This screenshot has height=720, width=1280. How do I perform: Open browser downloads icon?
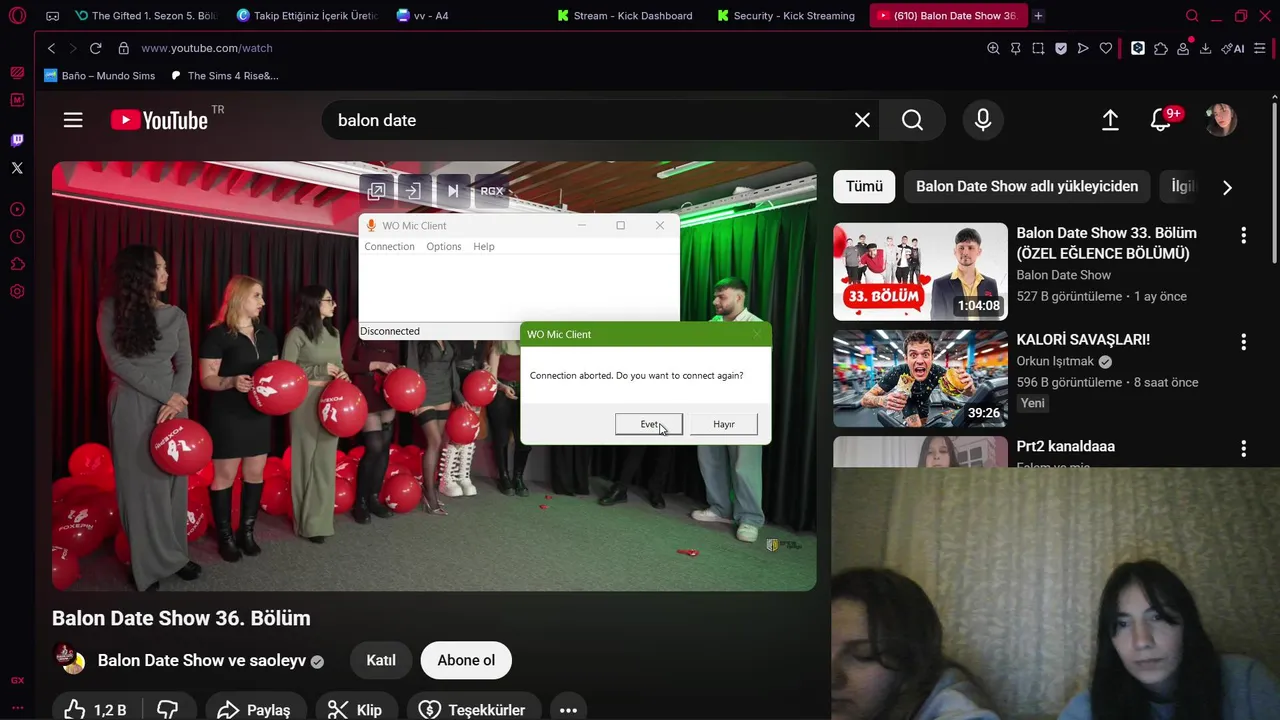1205,48
